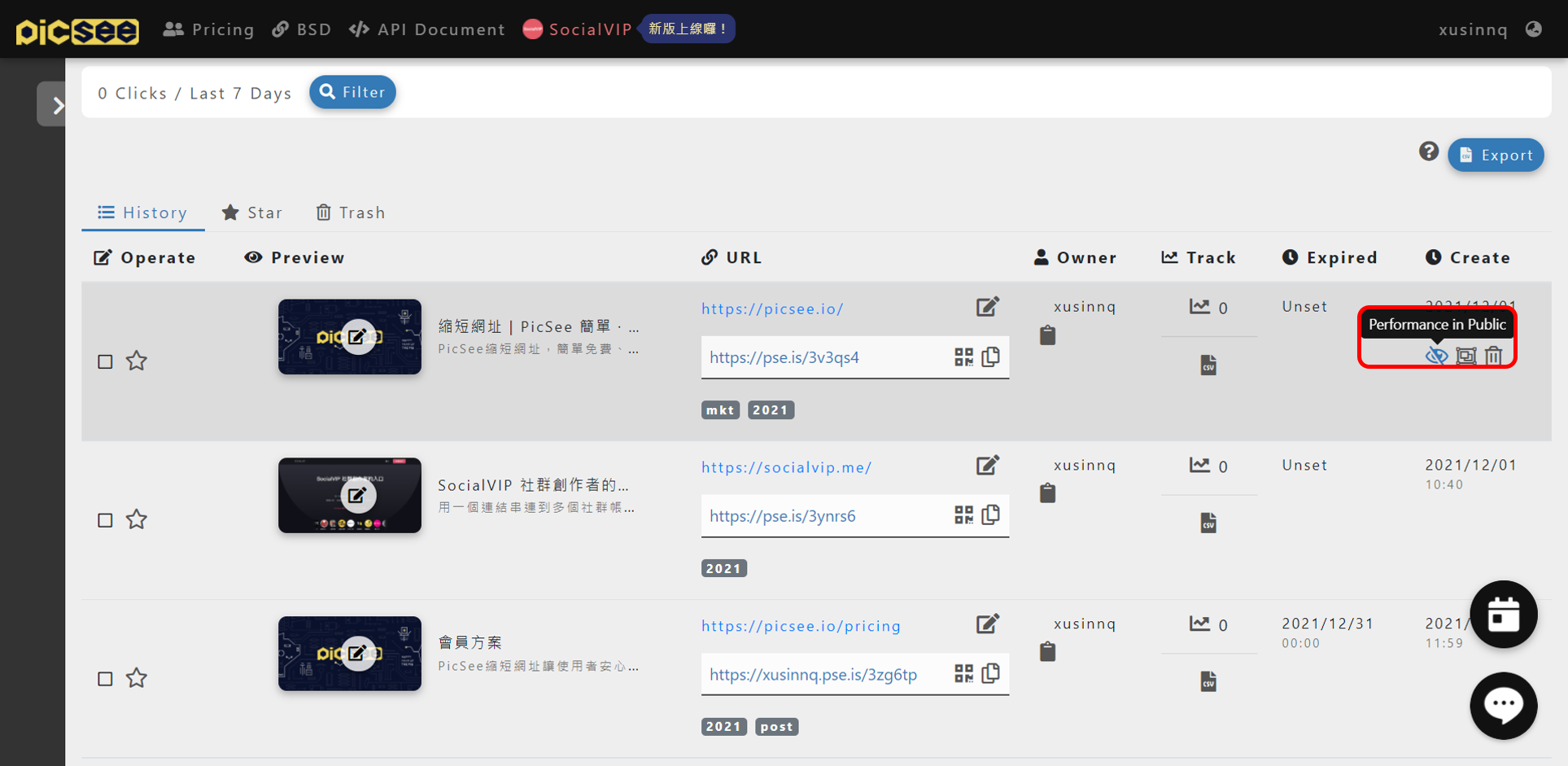Screen dimensions: 1568x766
Task: Copy the short URL xusinnq.pse.is/3zg6tp
Action: [991, 673]
